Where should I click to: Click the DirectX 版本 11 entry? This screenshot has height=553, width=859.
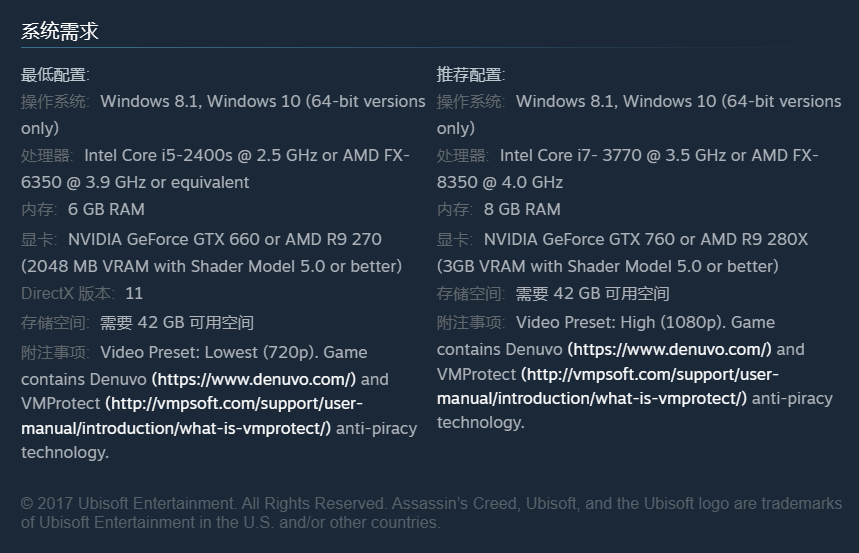pyautogui.click(x=82, y=294)
